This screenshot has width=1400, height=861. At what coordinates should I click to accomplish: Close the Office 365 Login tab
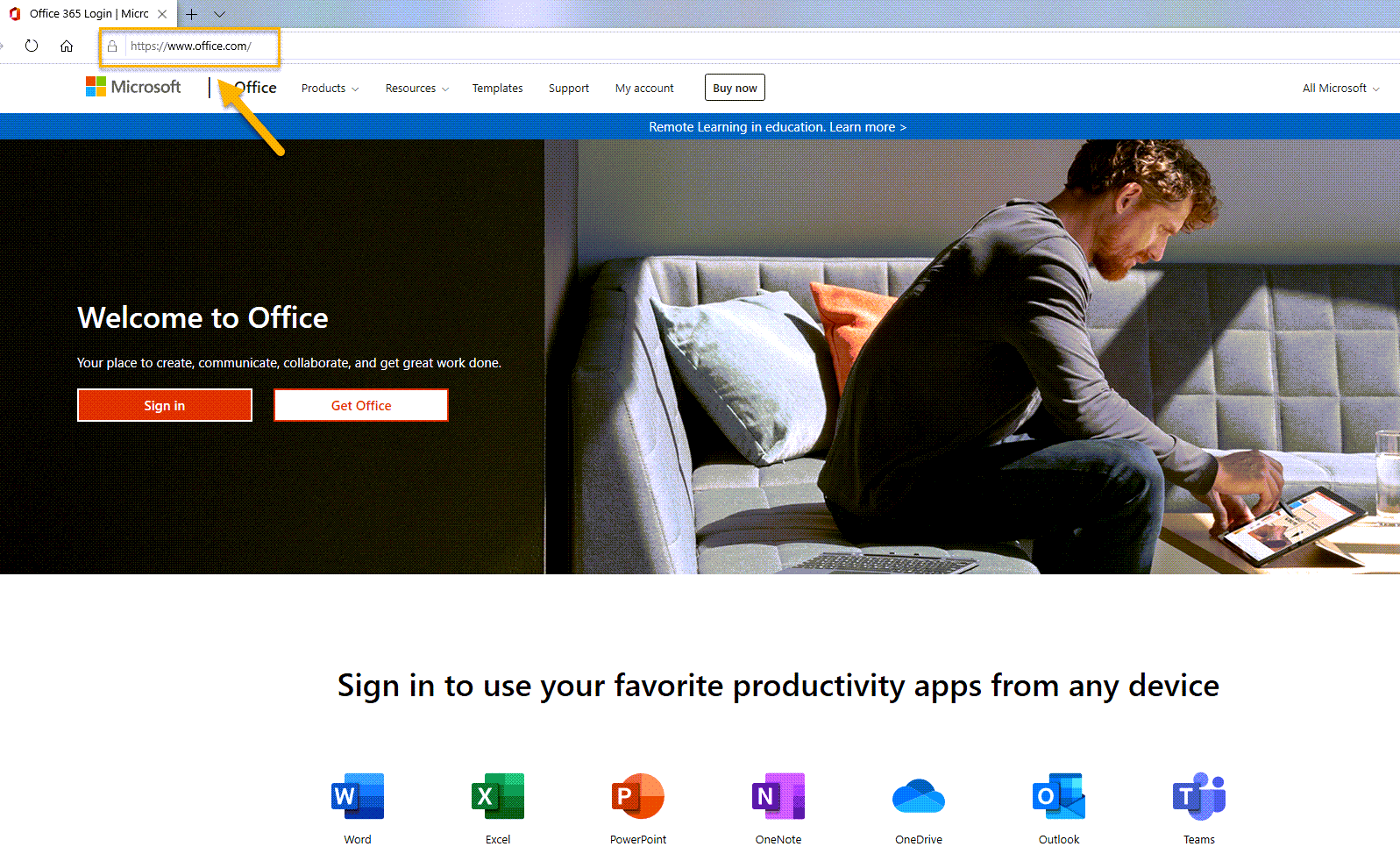pos(162,14)
